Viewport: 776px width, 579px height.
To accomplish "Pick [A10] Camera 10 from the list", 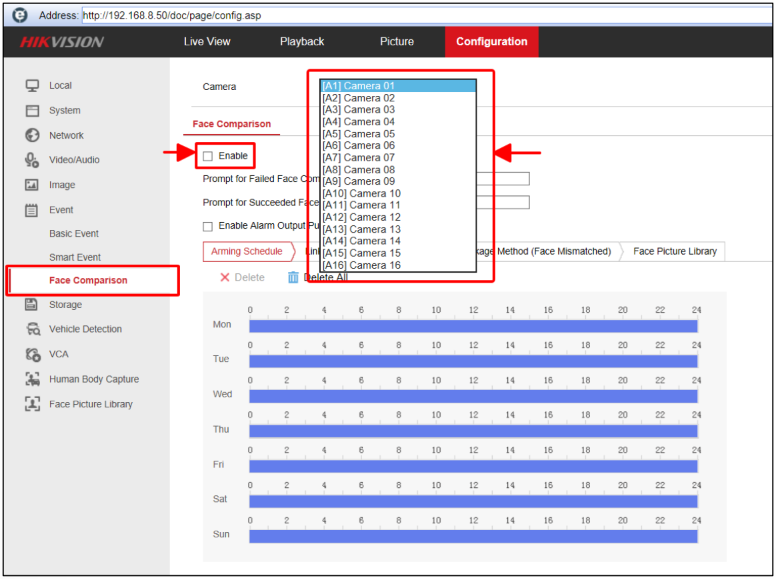I will pos(361,193).
